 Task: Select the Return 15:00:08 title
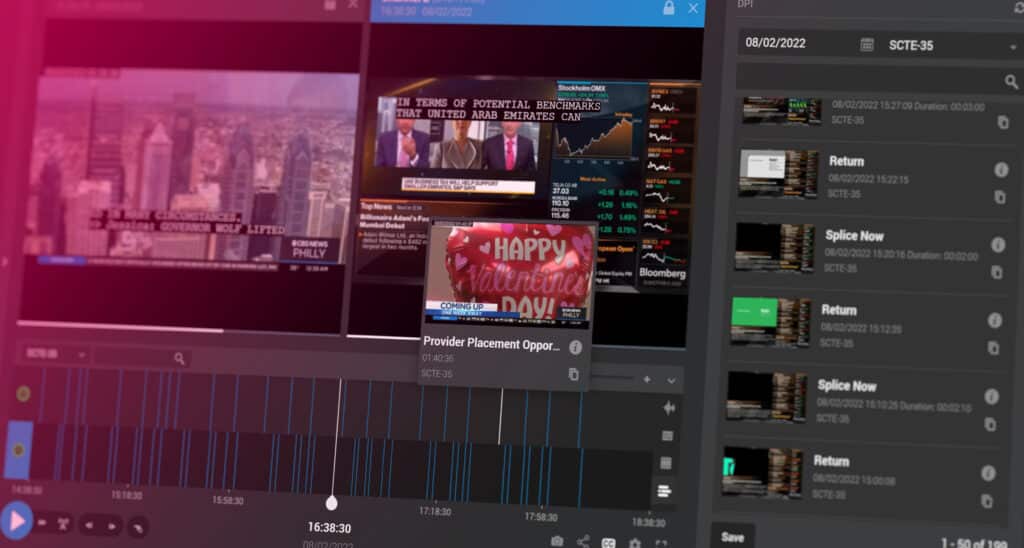click(831, 460)
